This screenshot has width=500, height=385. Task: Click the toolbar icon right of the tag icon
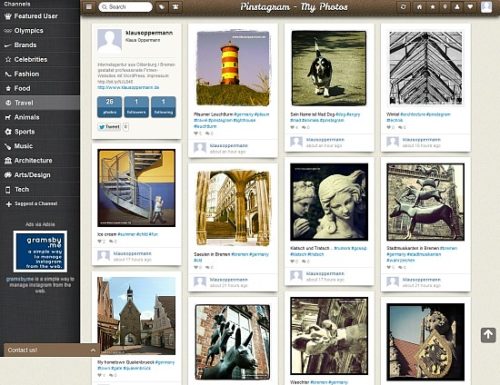[x=176, y=7]
